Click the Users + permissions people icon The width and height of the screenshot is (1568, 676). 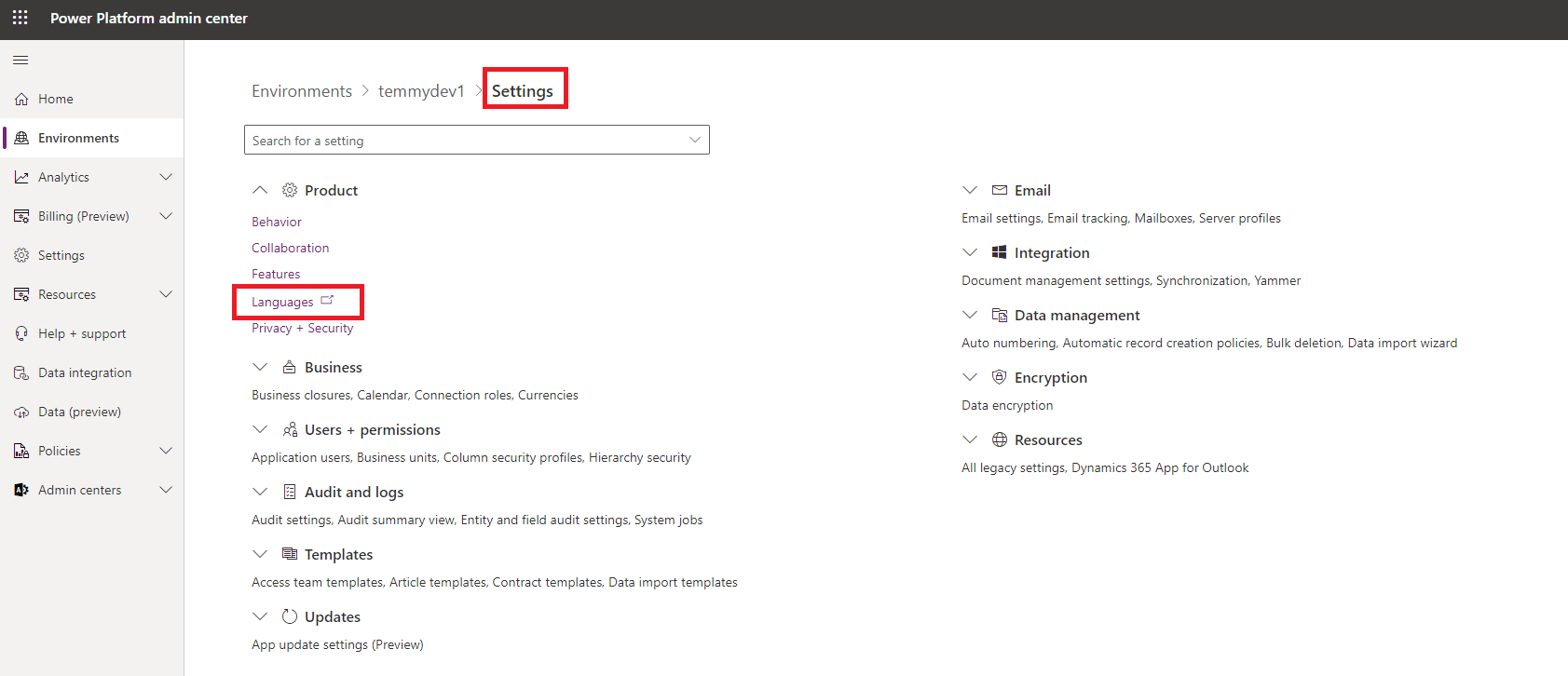click(290, 429)
